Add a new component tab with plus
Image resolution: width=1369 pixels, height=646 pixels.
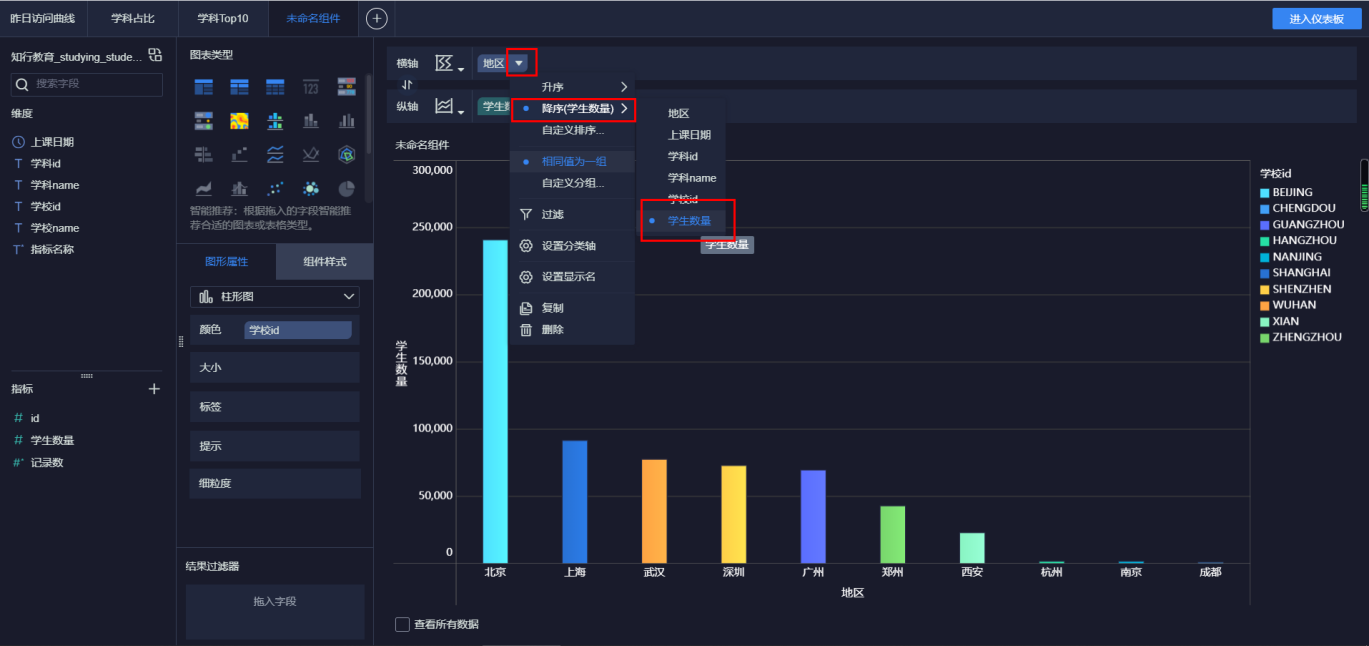tap(376, 18)
